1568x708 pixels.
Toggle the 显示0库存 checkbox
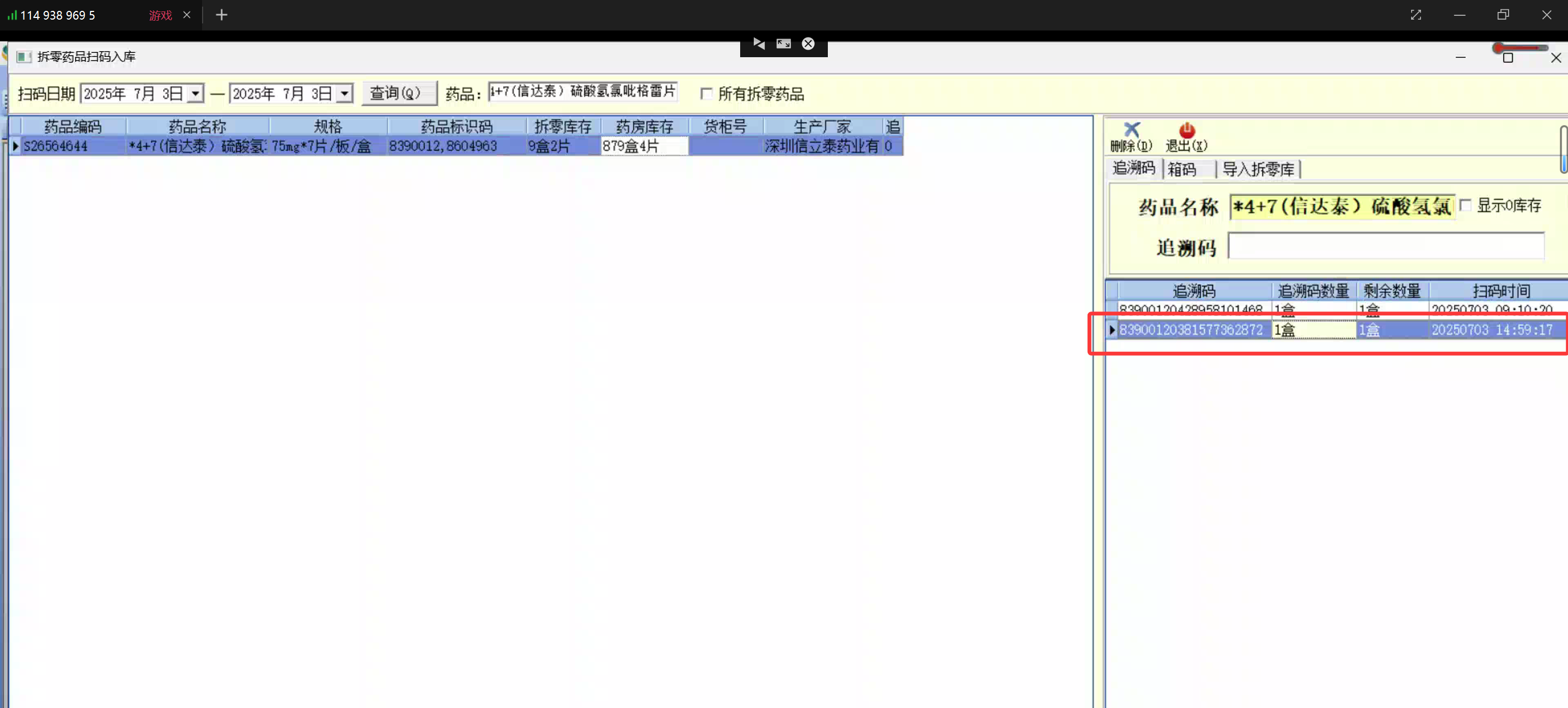(1465, 206)
